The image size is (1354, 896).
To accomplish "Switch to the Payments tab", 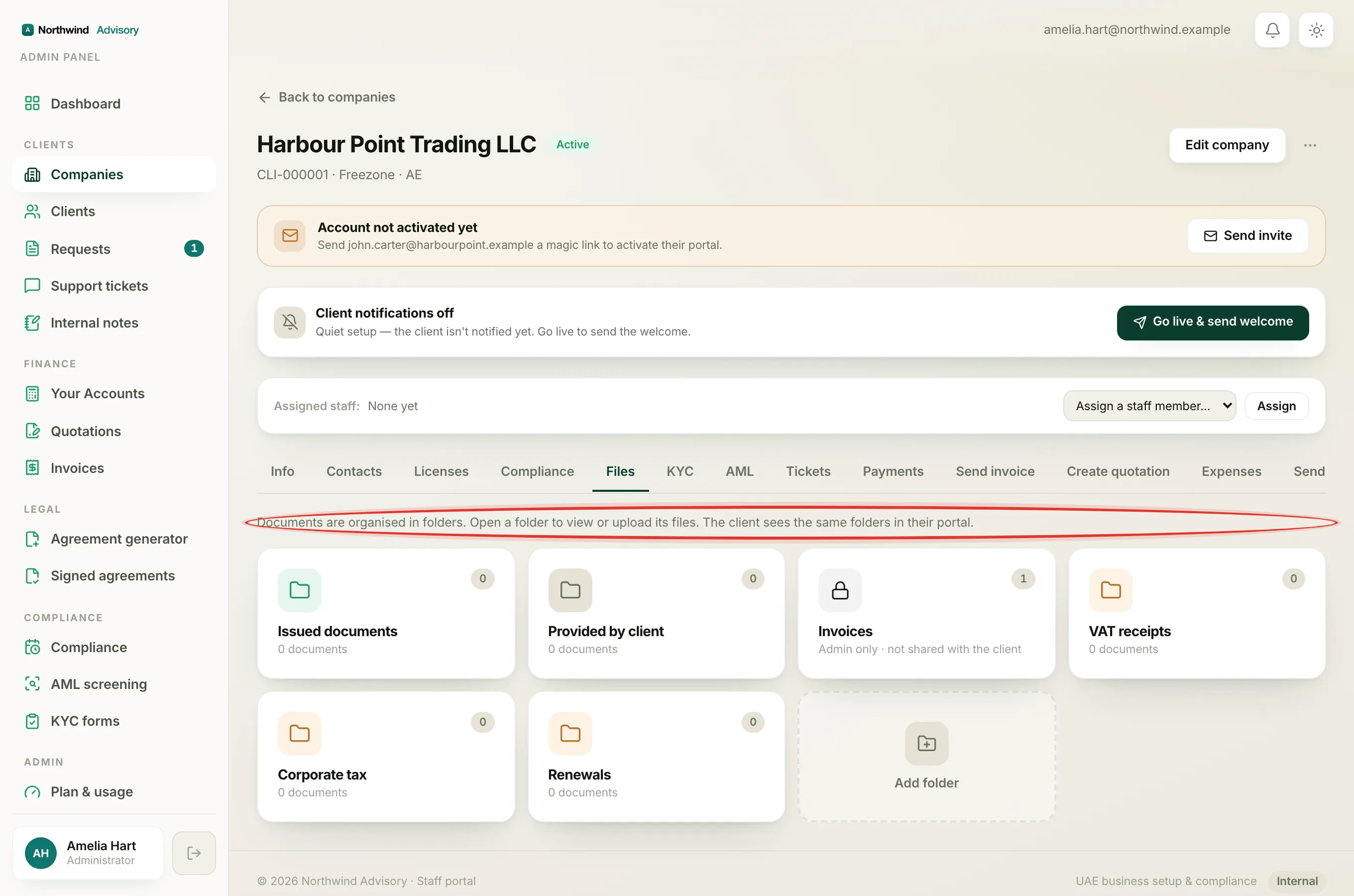I will [x=893, y=471].
